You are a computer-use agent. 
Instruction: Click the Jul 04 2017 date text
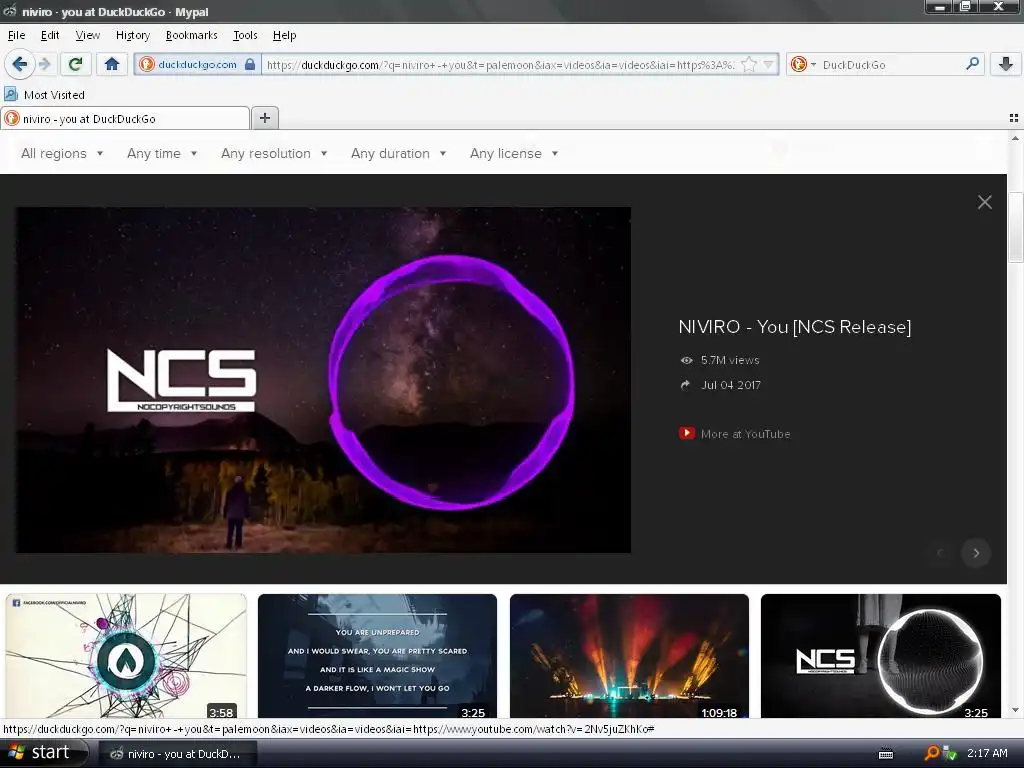coord(731,385)
